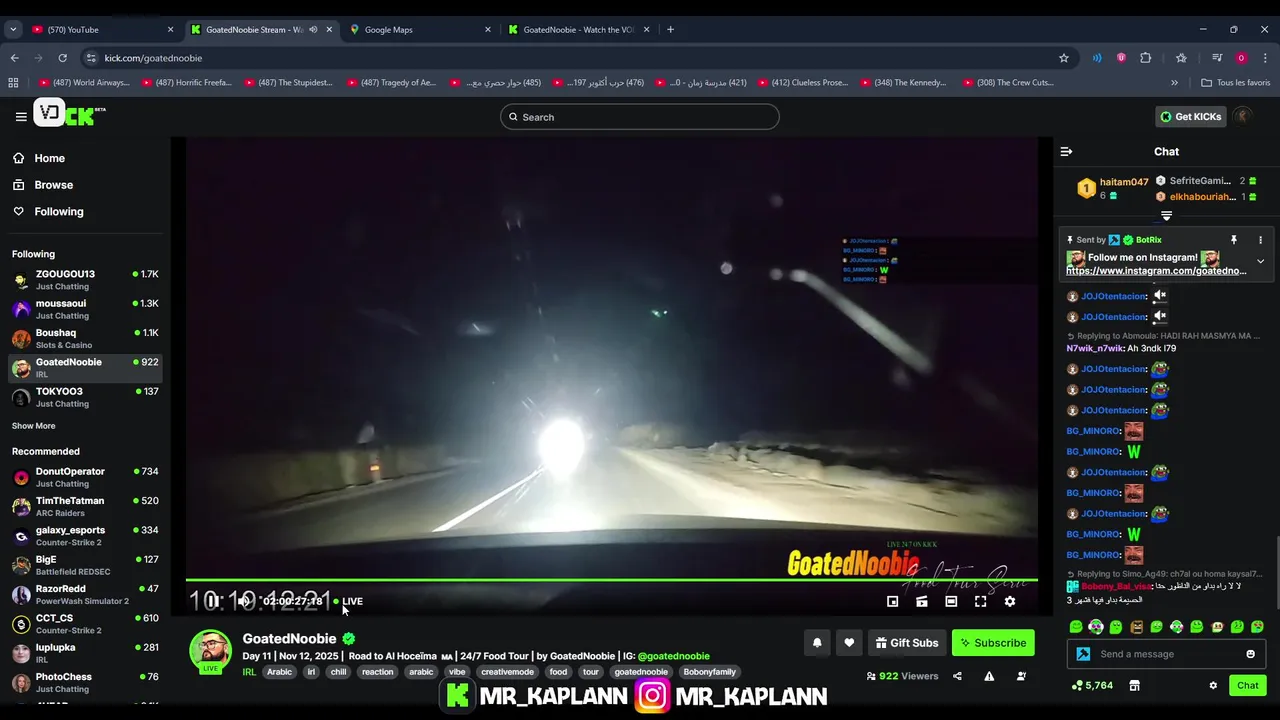
Task: Switch to GoatedNoobie VOD tab
Action: [x=579, y=29]
